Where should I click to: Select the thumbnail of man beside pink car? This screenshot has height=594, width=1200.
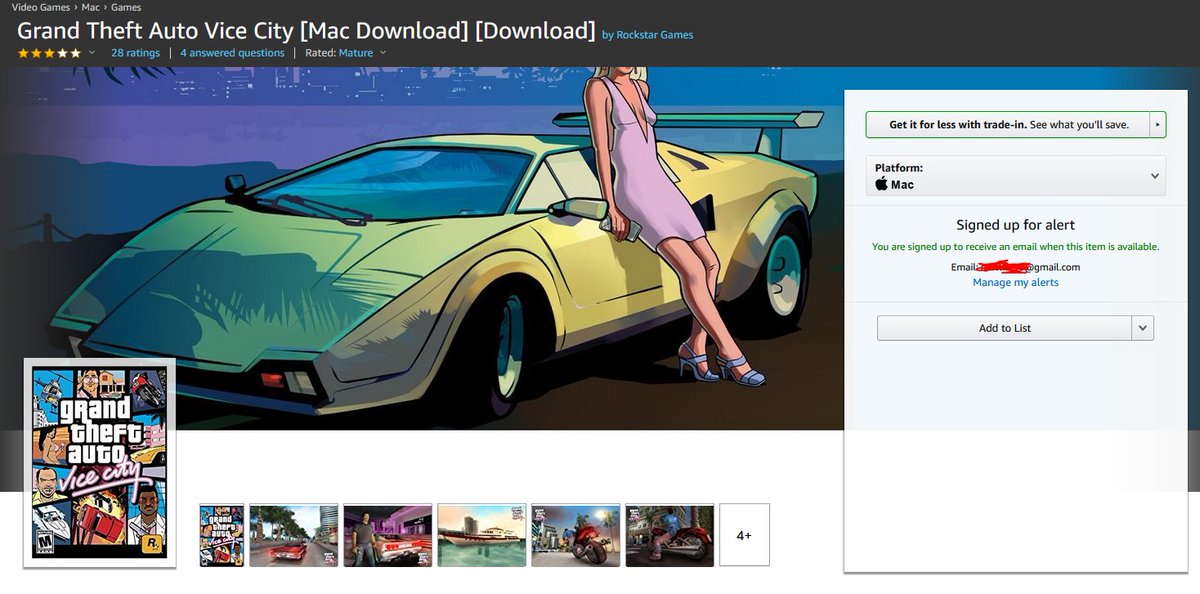coord(388,535)
